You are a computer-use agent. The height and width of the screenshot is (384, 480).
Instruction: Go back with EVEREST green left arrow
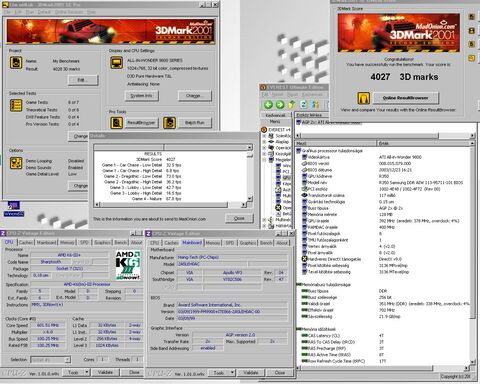point(268,105)
